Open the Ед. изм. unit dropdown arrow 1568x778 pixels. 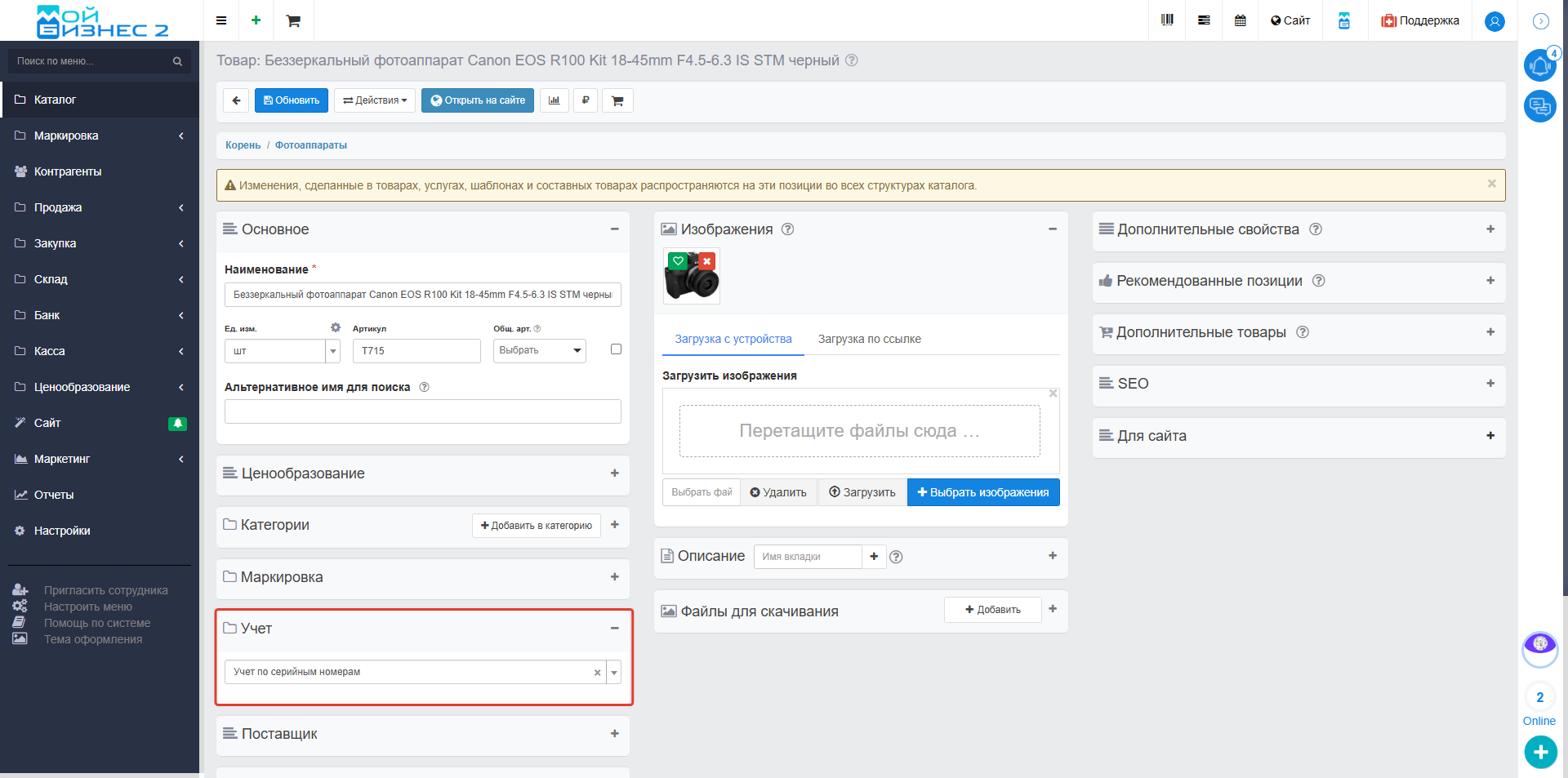point(333,351)
